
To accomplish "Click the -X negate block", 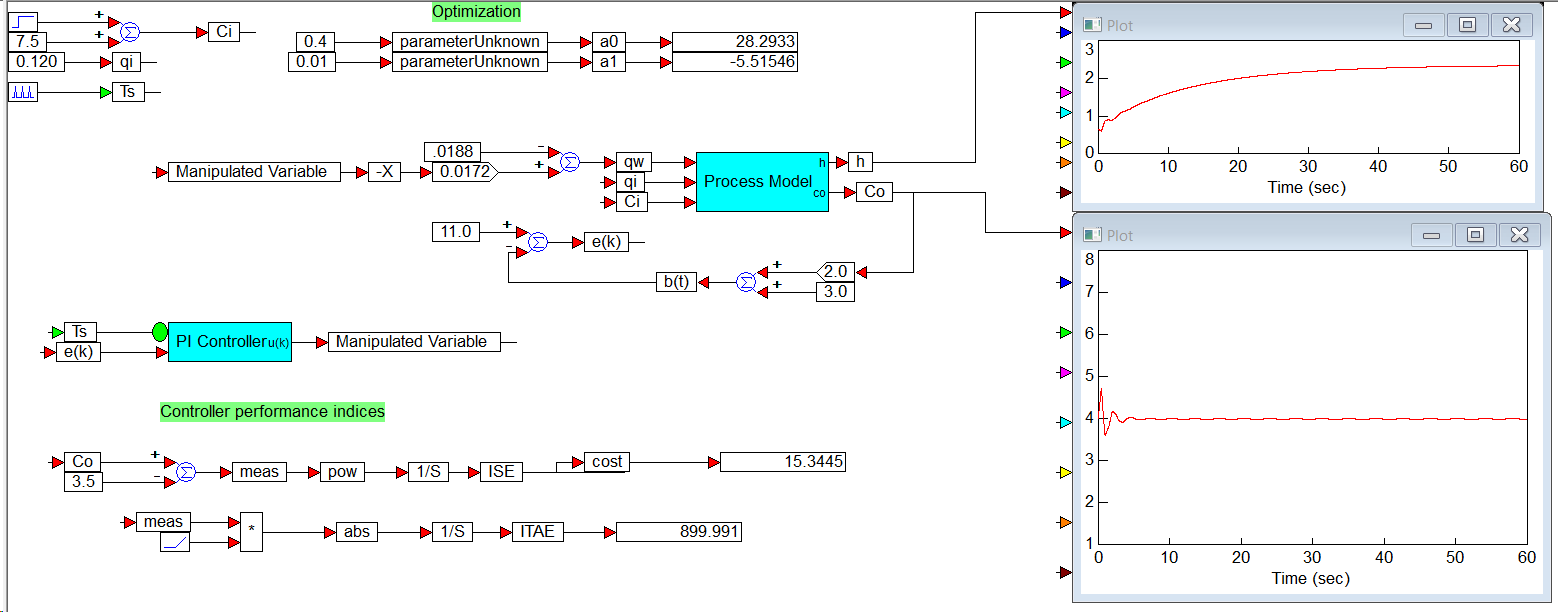I will (x=384, y=172).
